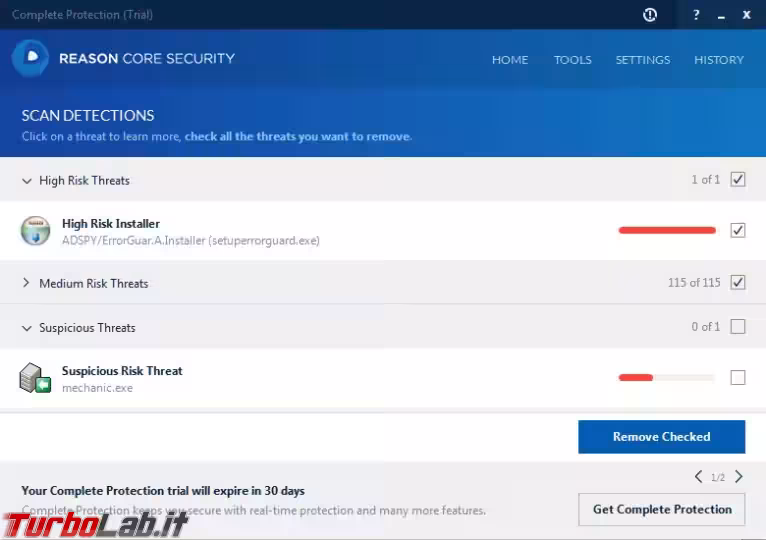Go to next promo page arrow

point(739,476)
